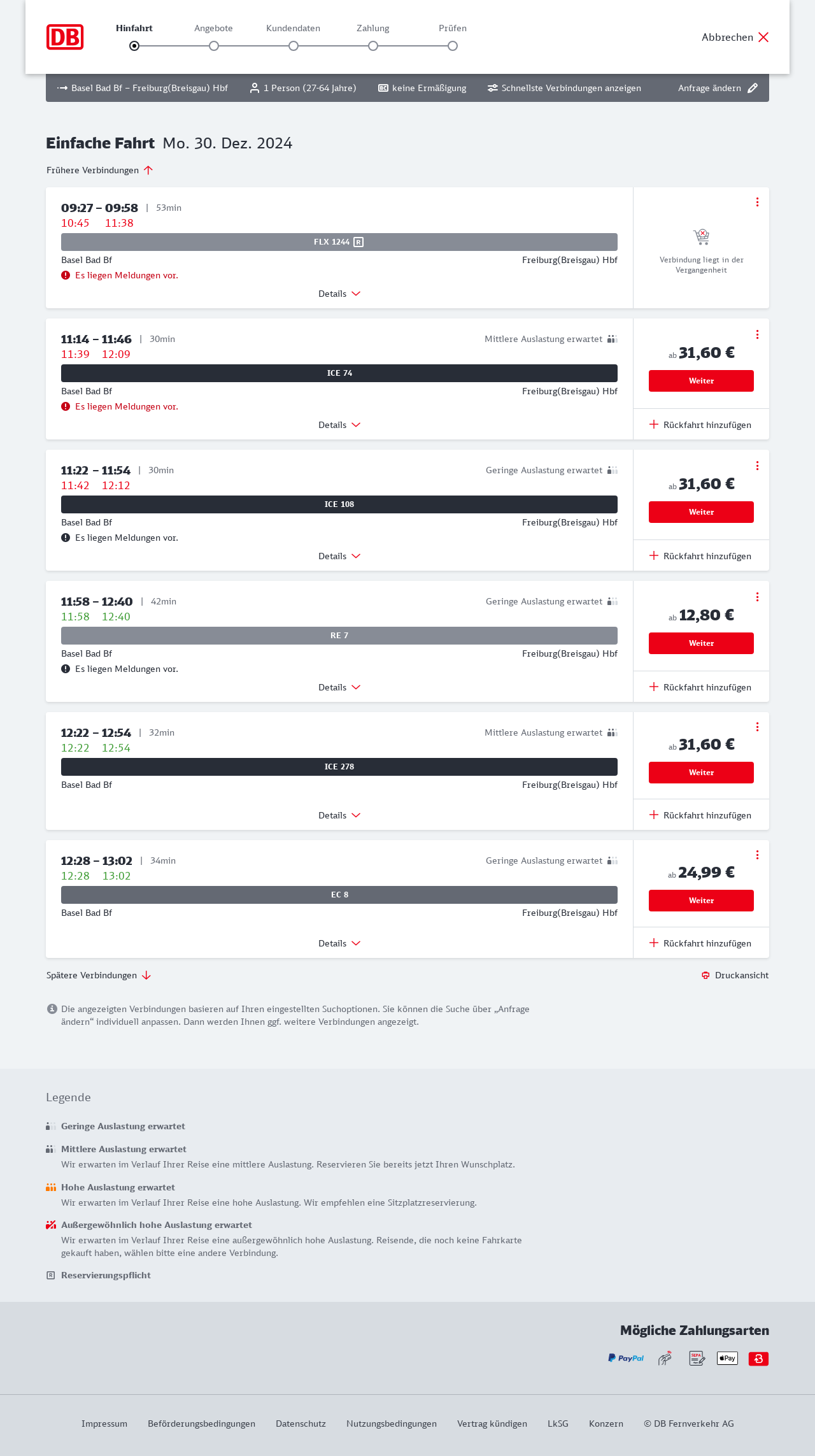Viewport: 815px width, 1456px height.
Task: Click the Abbrechen close X icon
Action: [x=763, y=37]
